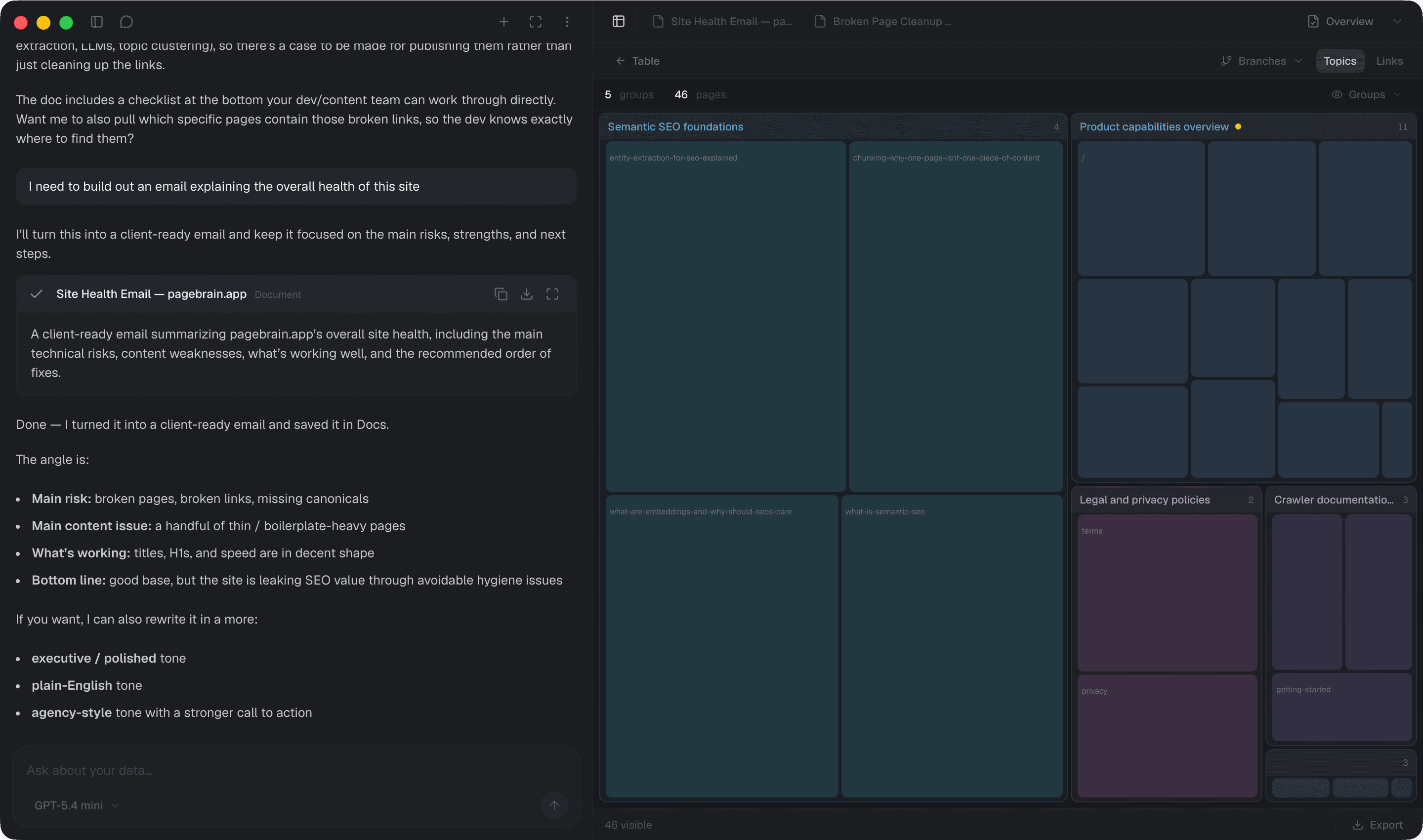
Task: Start a new chat with plus icon
Action: pyautogui.click(x=504, y=22)
